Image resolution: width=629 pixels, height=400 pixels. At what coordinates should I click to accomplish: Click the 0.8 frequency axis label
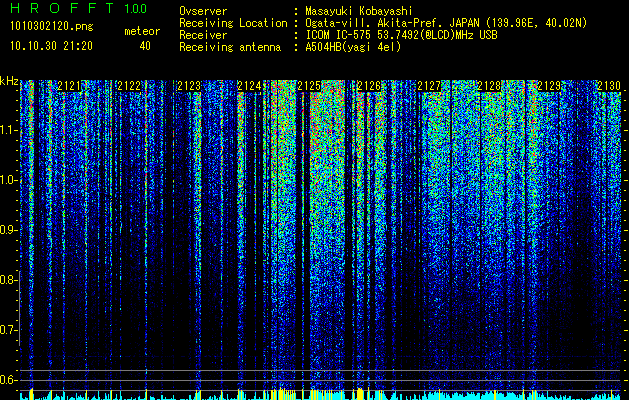click(x=9, y=280)
